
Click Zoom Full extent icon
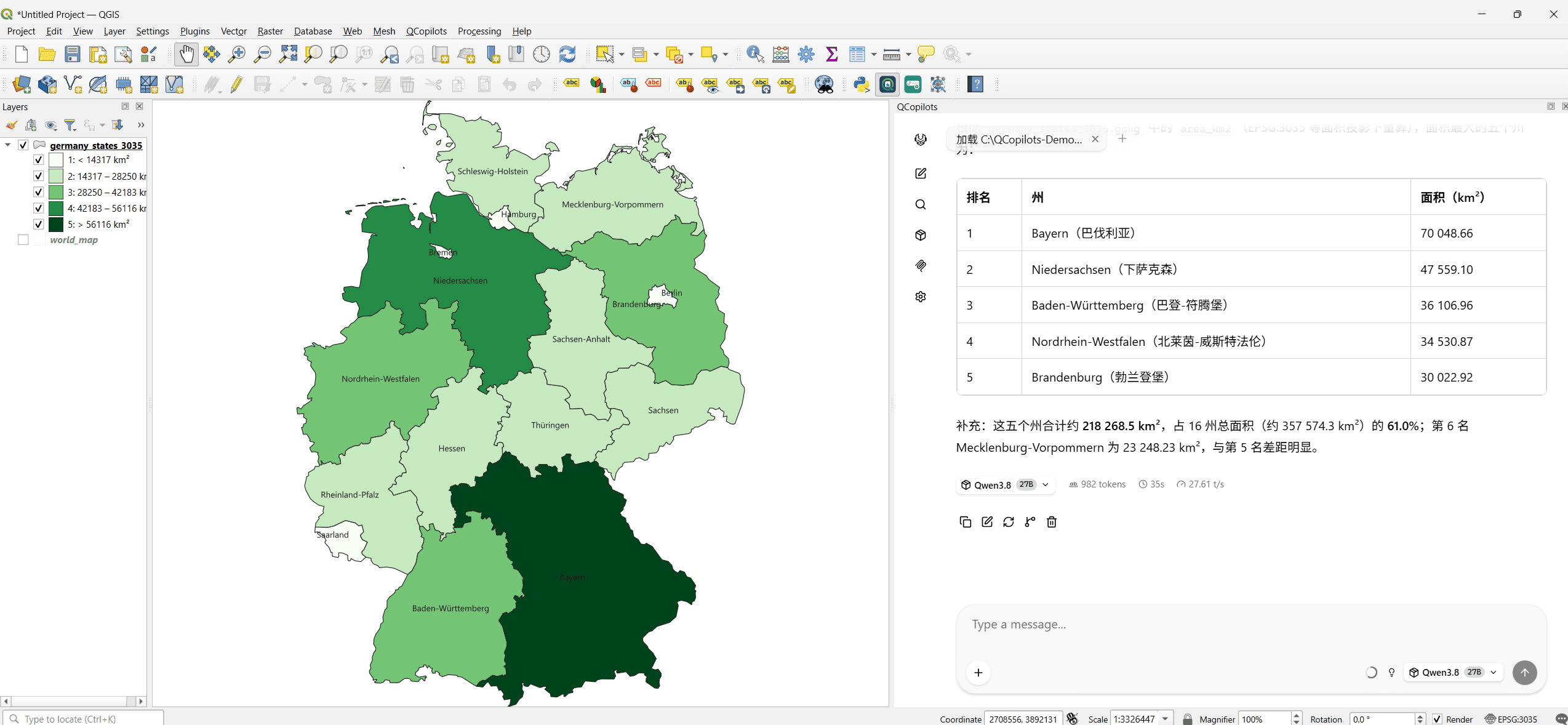288,54
